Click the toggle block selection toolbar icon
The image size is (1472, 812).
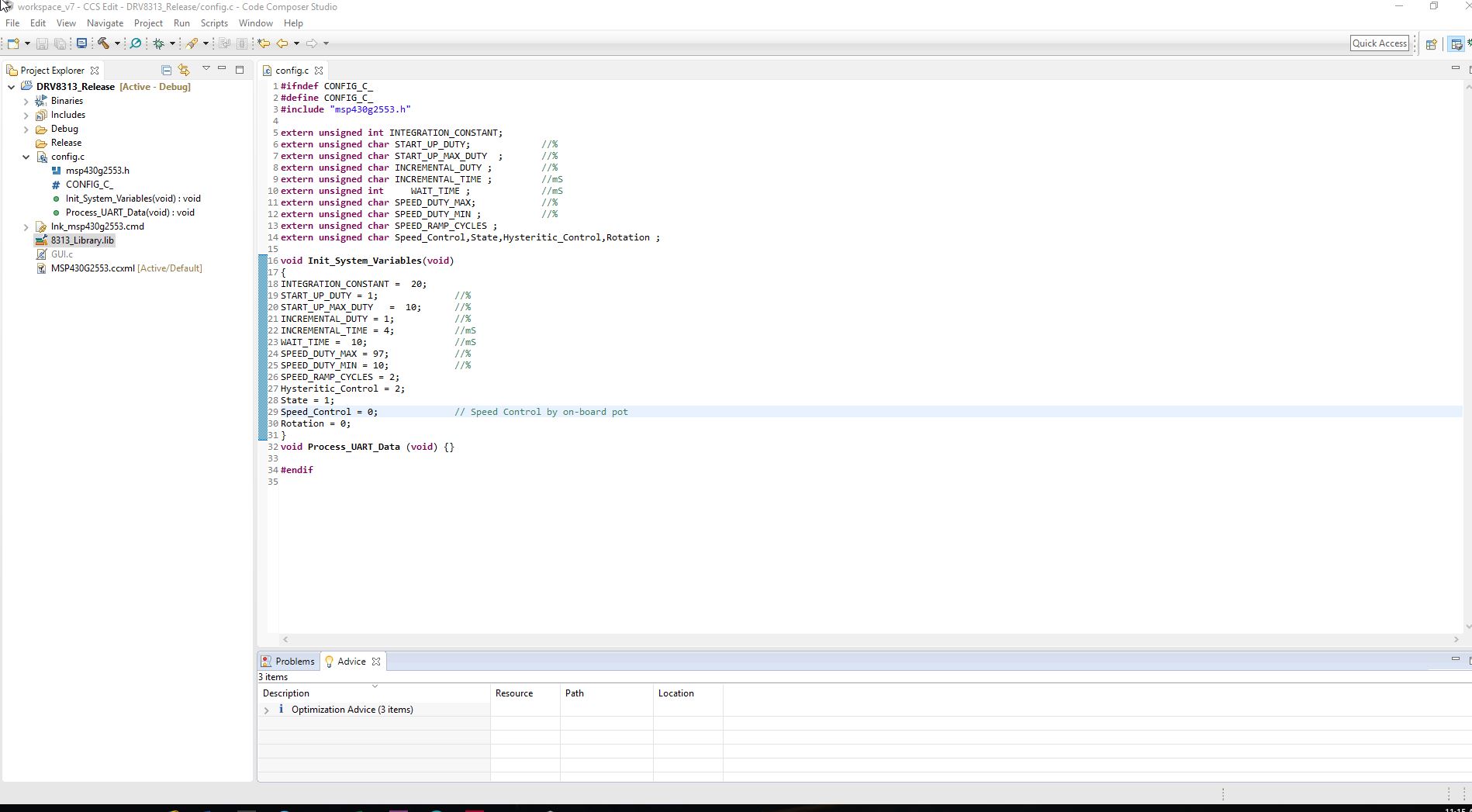click(x=242, y=43)
